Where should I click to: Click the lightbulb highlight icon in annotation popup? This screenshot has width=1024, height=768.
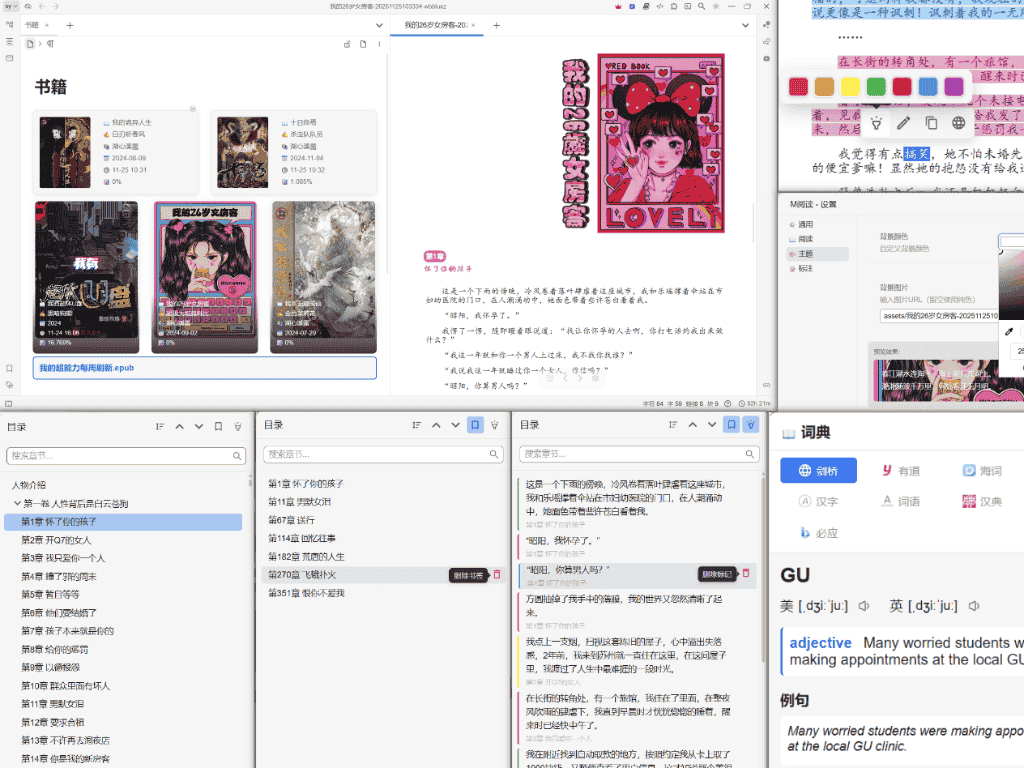(x=876, y=123)
